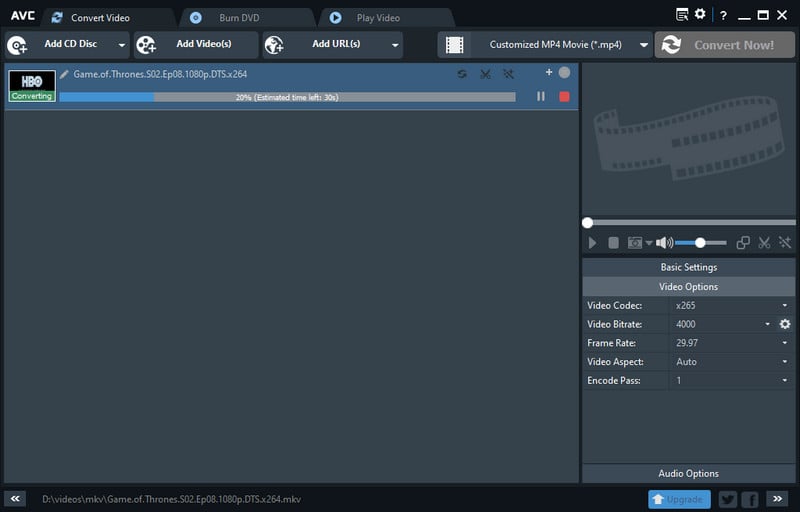Click the scissors clip icon in the file row
This screenshot has height=512, width=800.
tap(485, 74)
